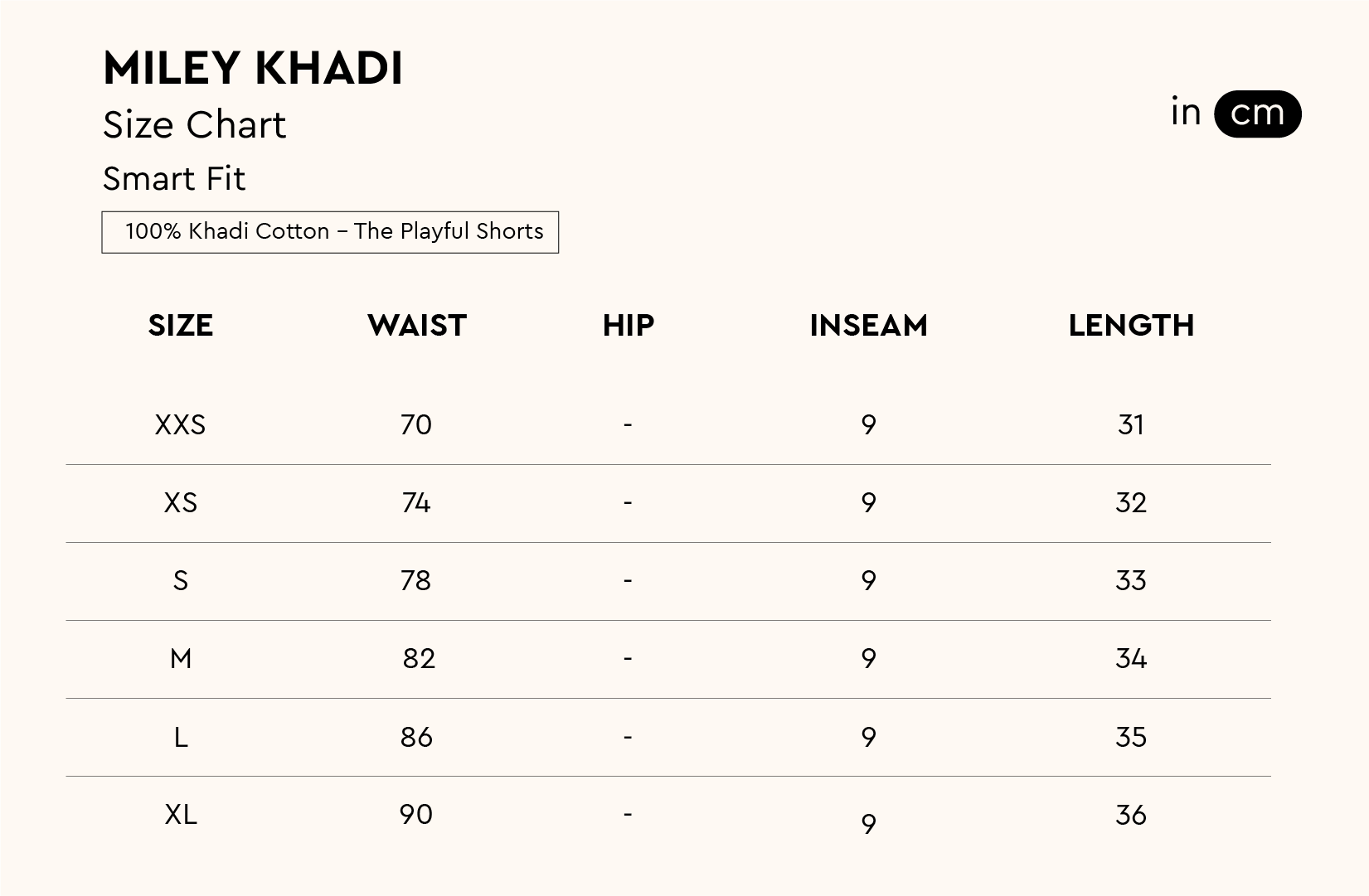This screenshot has height=896, width=1369.
Task: Pick the XL size row label
Action: (181, 815)
